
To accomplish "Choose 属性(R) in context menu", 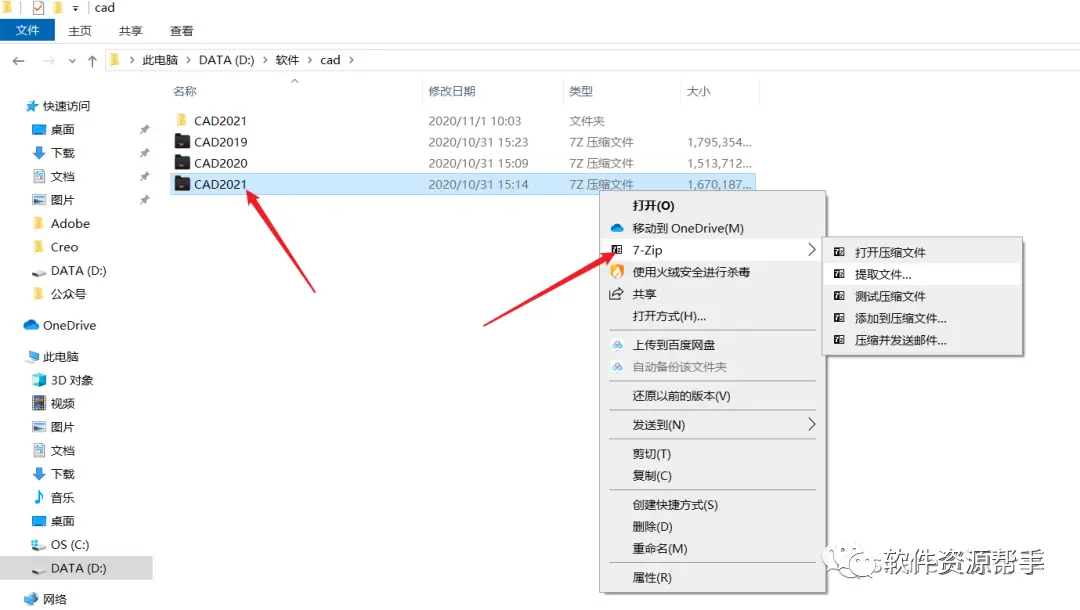I will (712, 577).
